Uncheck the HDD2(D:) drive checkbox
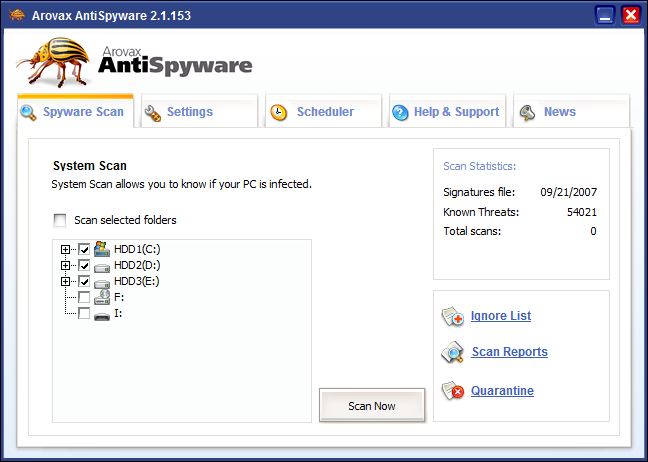The width and height of the screenshot is (648, 462). pos(84,265)
